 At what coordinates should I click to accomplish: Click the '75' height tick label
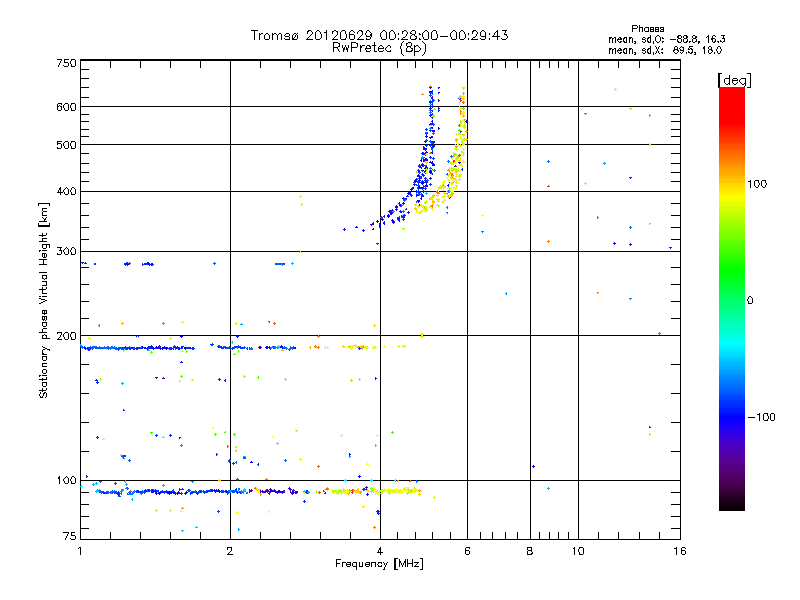click(x=70, y=536)
